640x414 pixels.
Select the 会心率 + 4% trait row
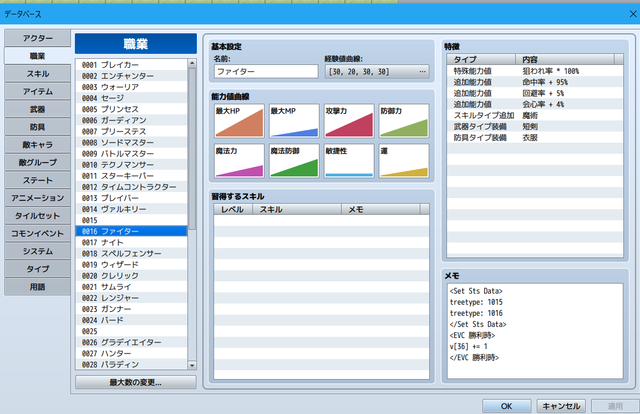coord(535,105)
